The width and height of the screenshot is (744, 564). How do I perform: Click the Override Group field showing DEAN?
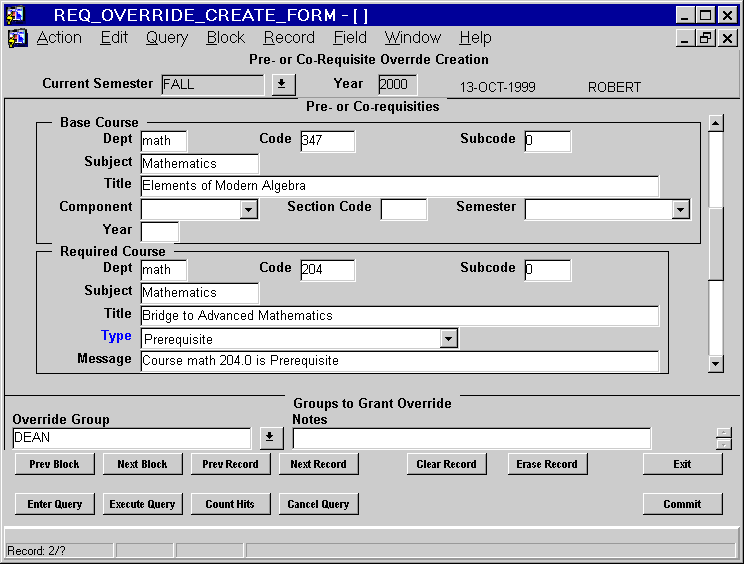pos(131,438)
